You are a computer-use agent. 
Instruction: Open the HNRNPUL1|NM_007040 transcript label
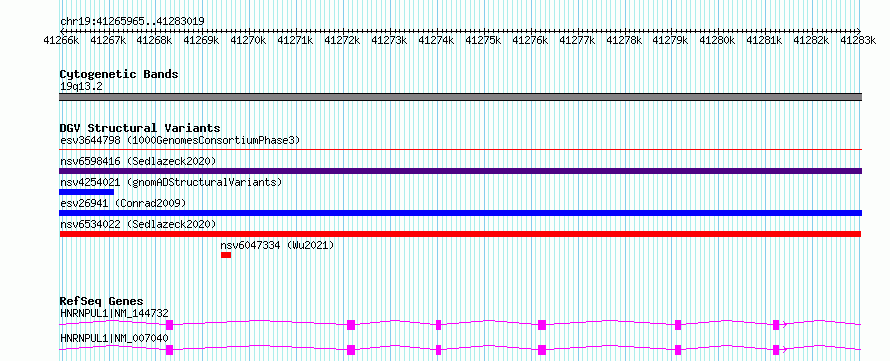click(114, 338)
